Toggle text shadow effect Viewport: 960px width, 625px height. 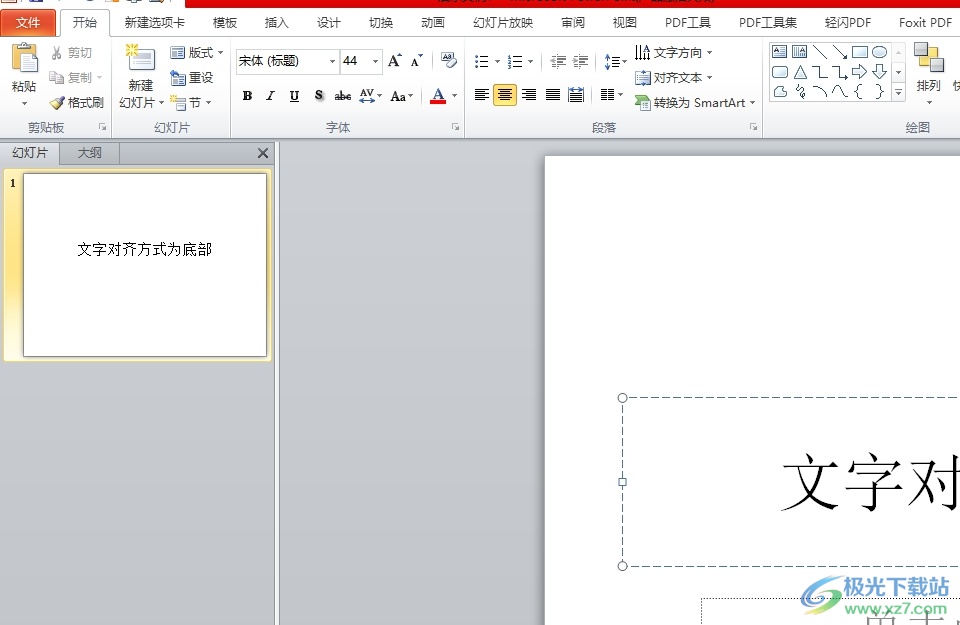tap(318, 95)
